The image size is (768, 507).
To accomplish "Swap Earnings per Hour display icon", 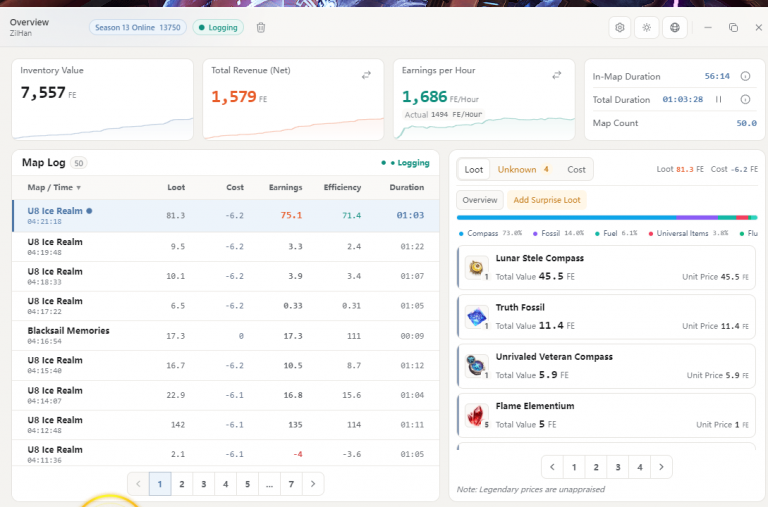I will [556, 75].
